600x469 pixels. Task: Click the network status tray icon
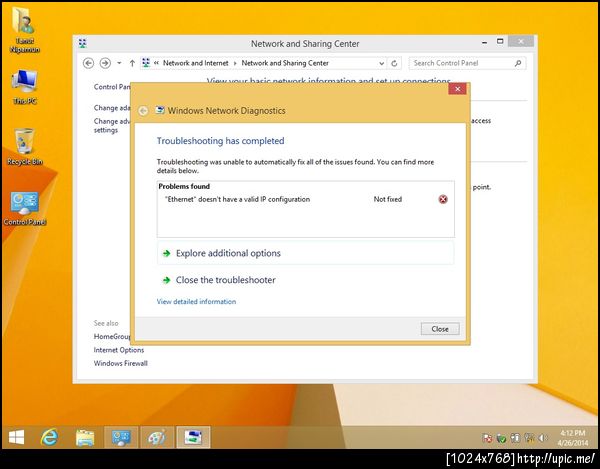(x=530, y=438)
